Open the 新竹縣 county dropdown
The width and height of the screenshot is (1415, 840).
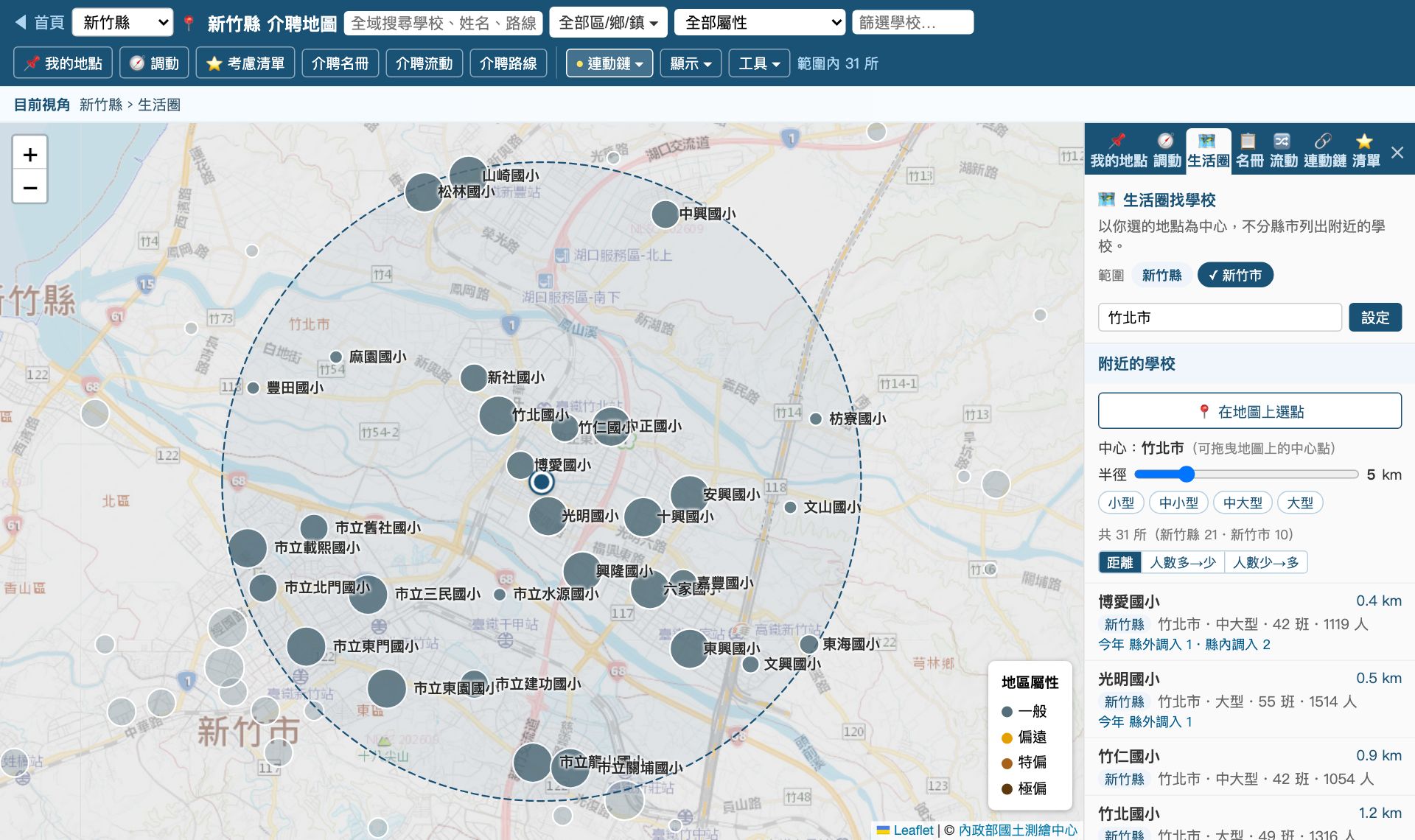pos(123,23)
